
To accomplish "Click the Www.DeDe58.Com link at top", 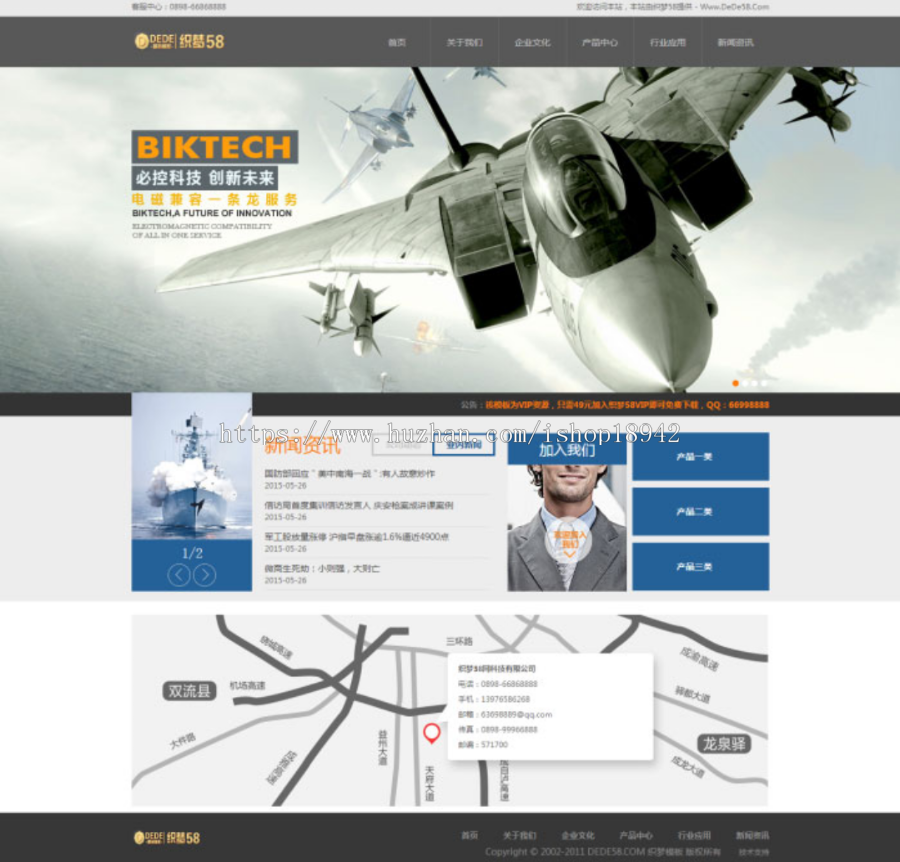I will tap(734, 7).
